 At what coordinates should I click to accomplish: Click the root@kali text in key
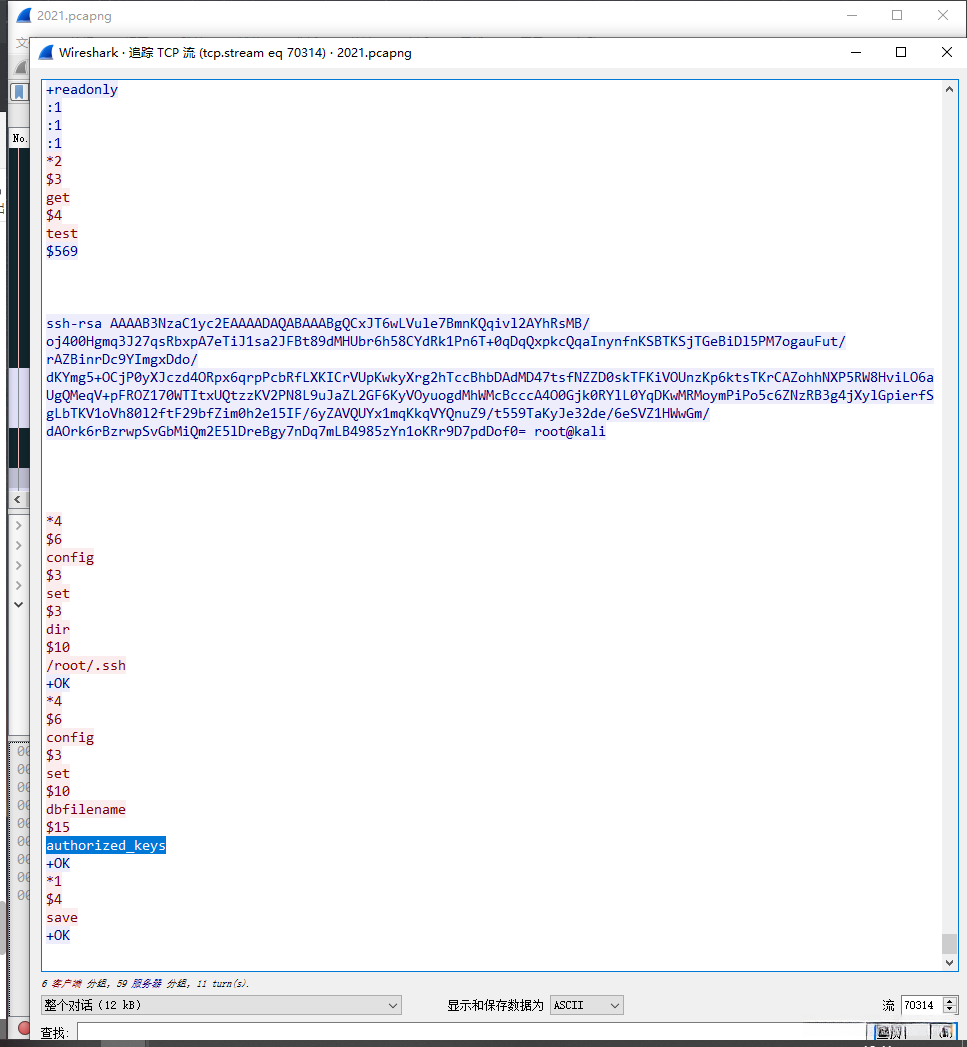point(570,431)
